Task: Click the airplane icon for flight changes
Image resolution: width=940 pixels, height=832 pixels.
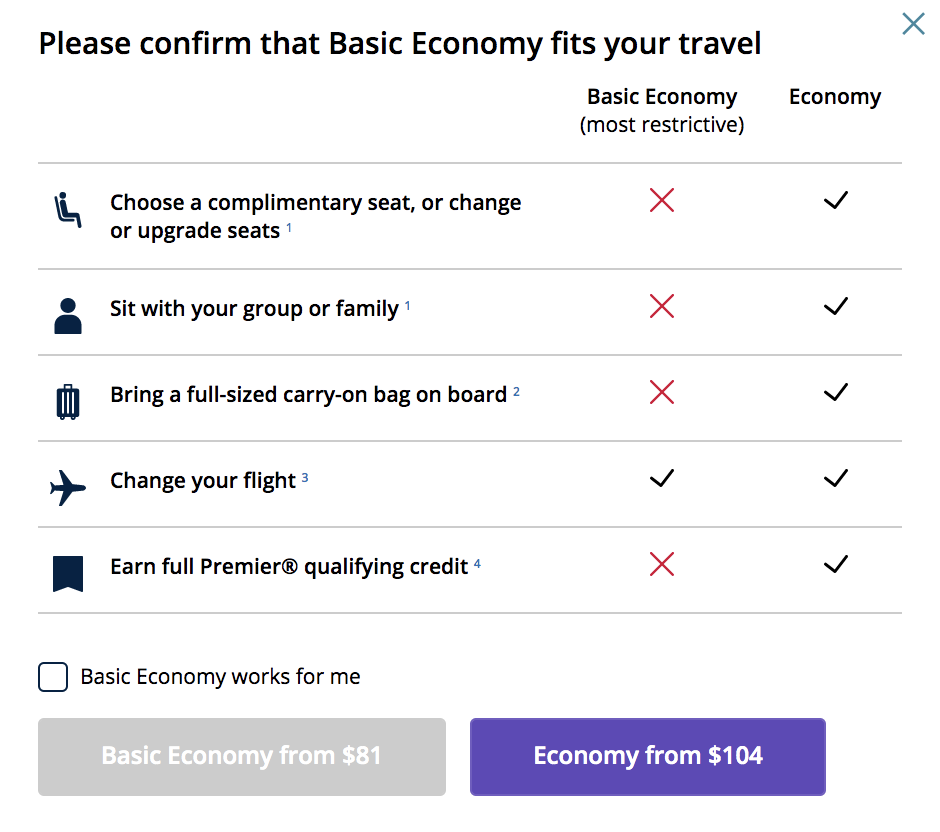Action: 66,479
